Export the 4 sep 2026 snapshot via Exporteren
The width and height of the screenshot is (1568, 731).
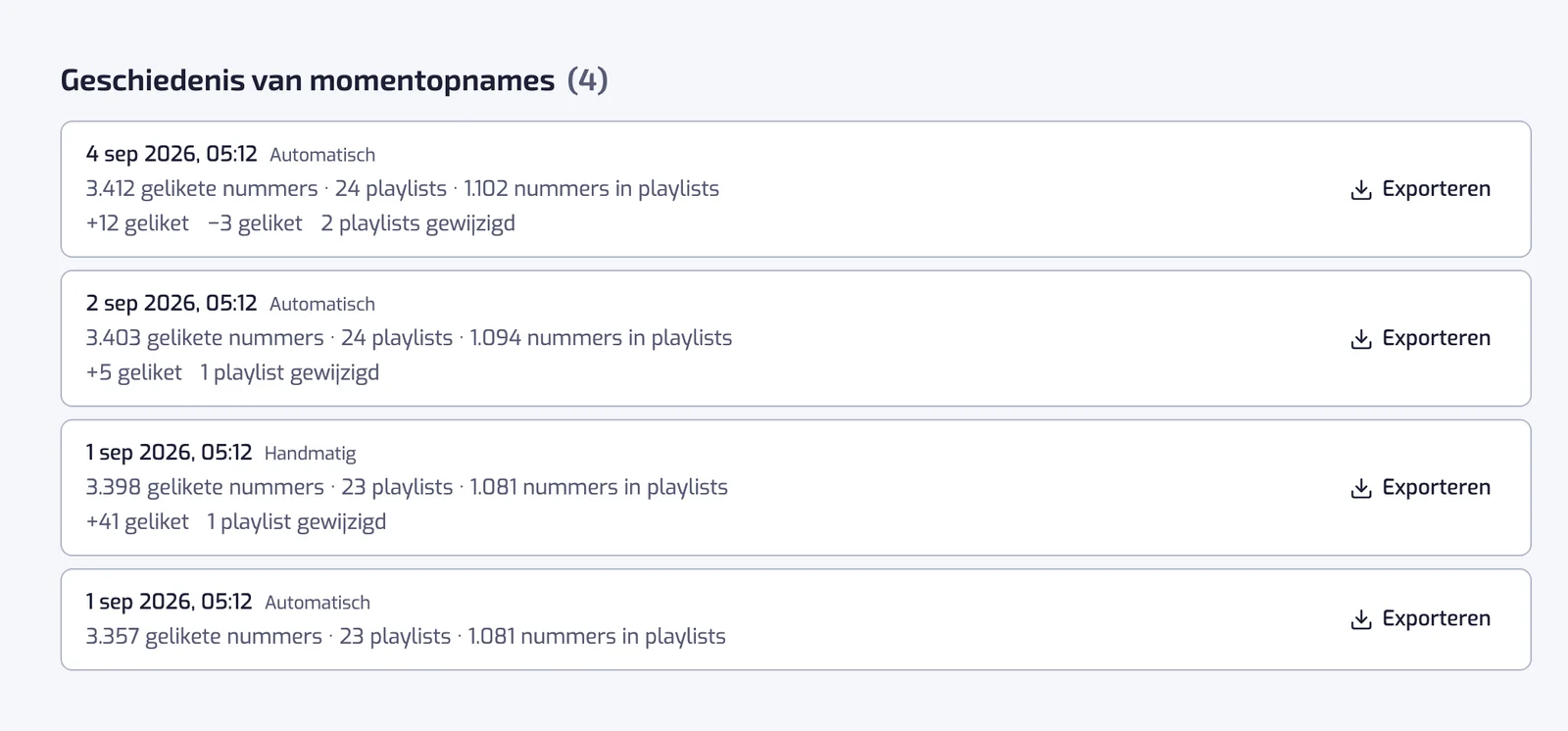pyautogui.click(x=1420, y=189)
